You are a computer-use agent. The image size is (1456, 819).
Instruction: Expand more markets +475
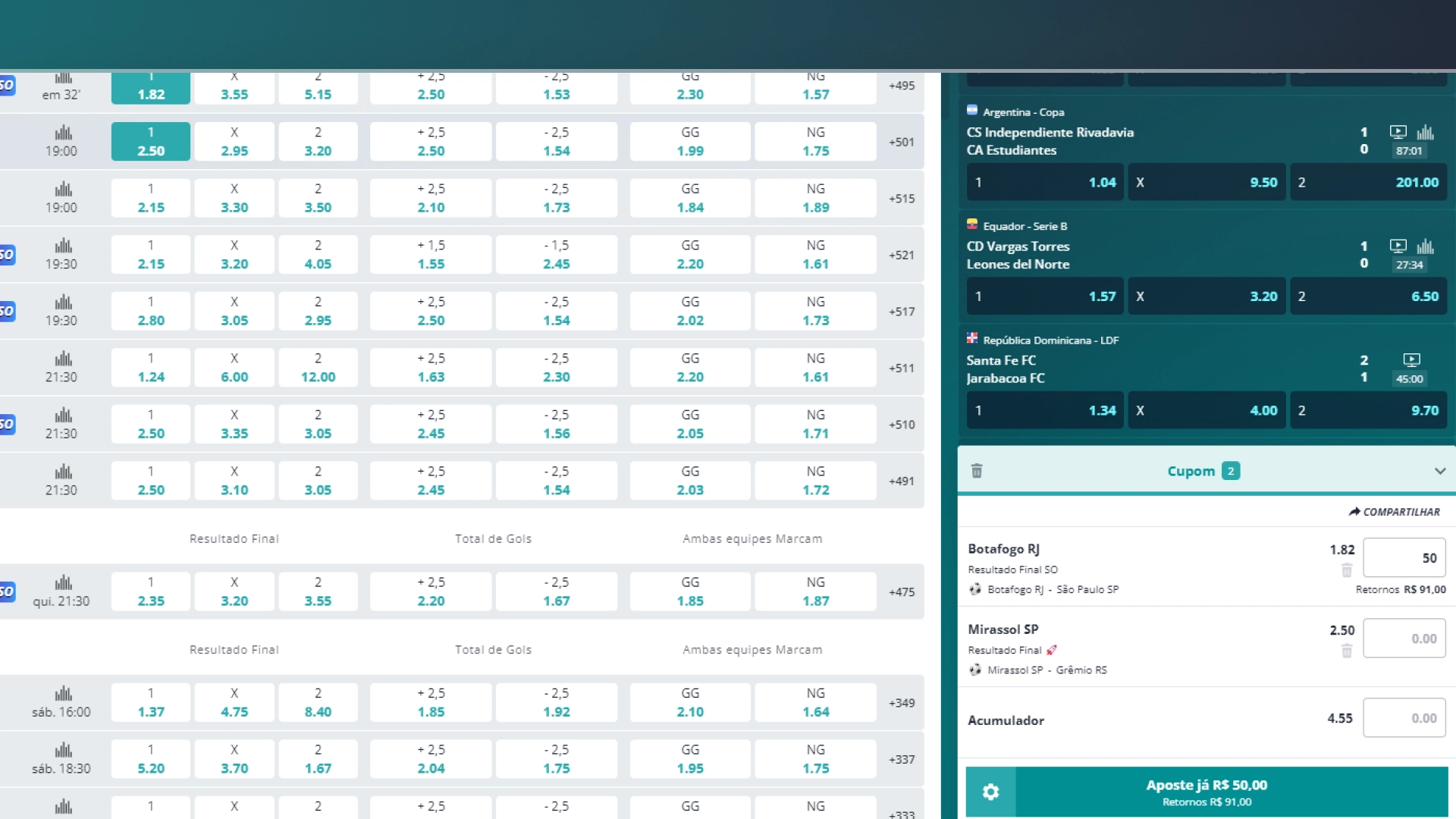pos(902,592)
